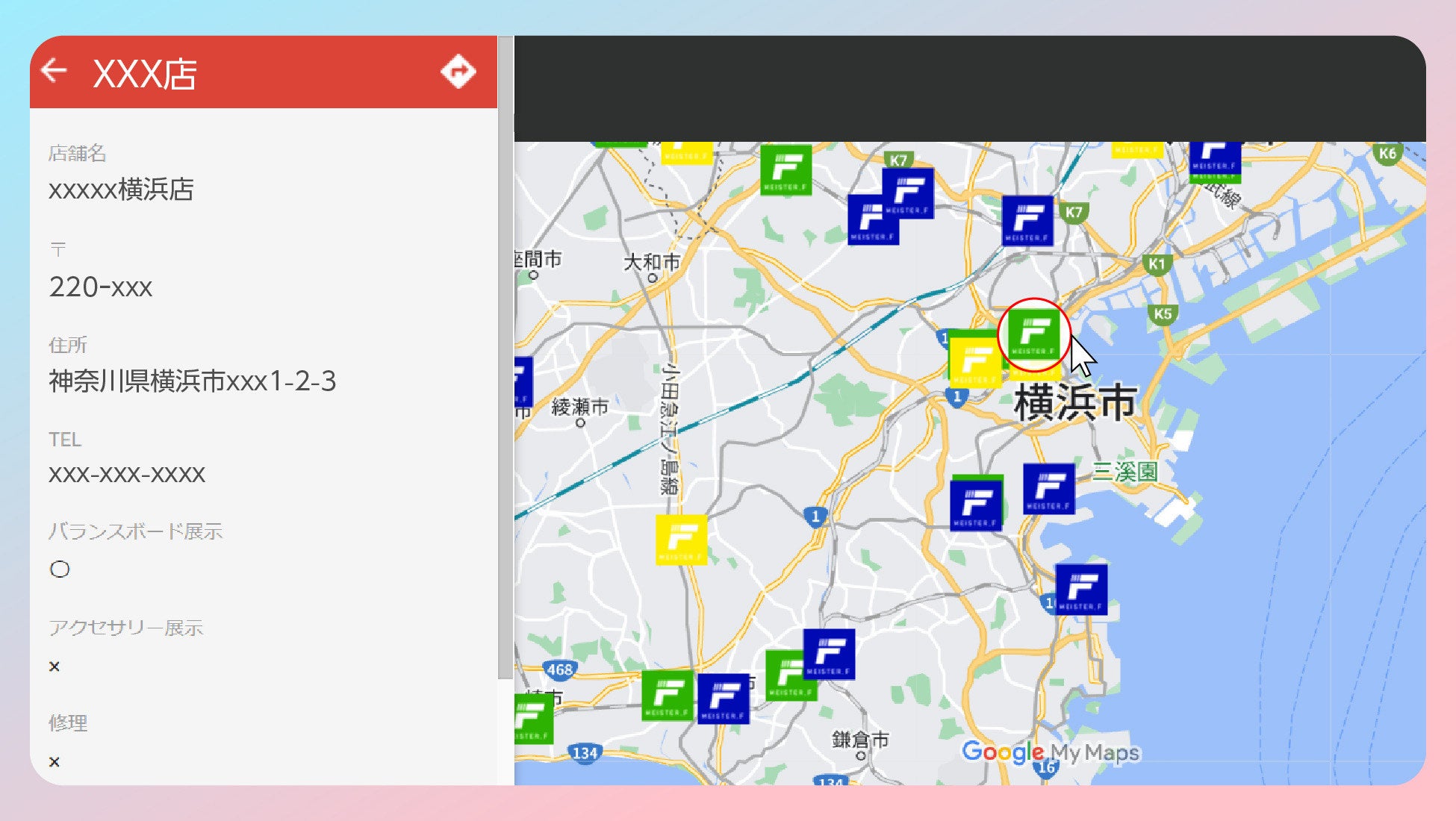
Task: Select green marker at top near K7 sign
Action: tap(785, 169)
